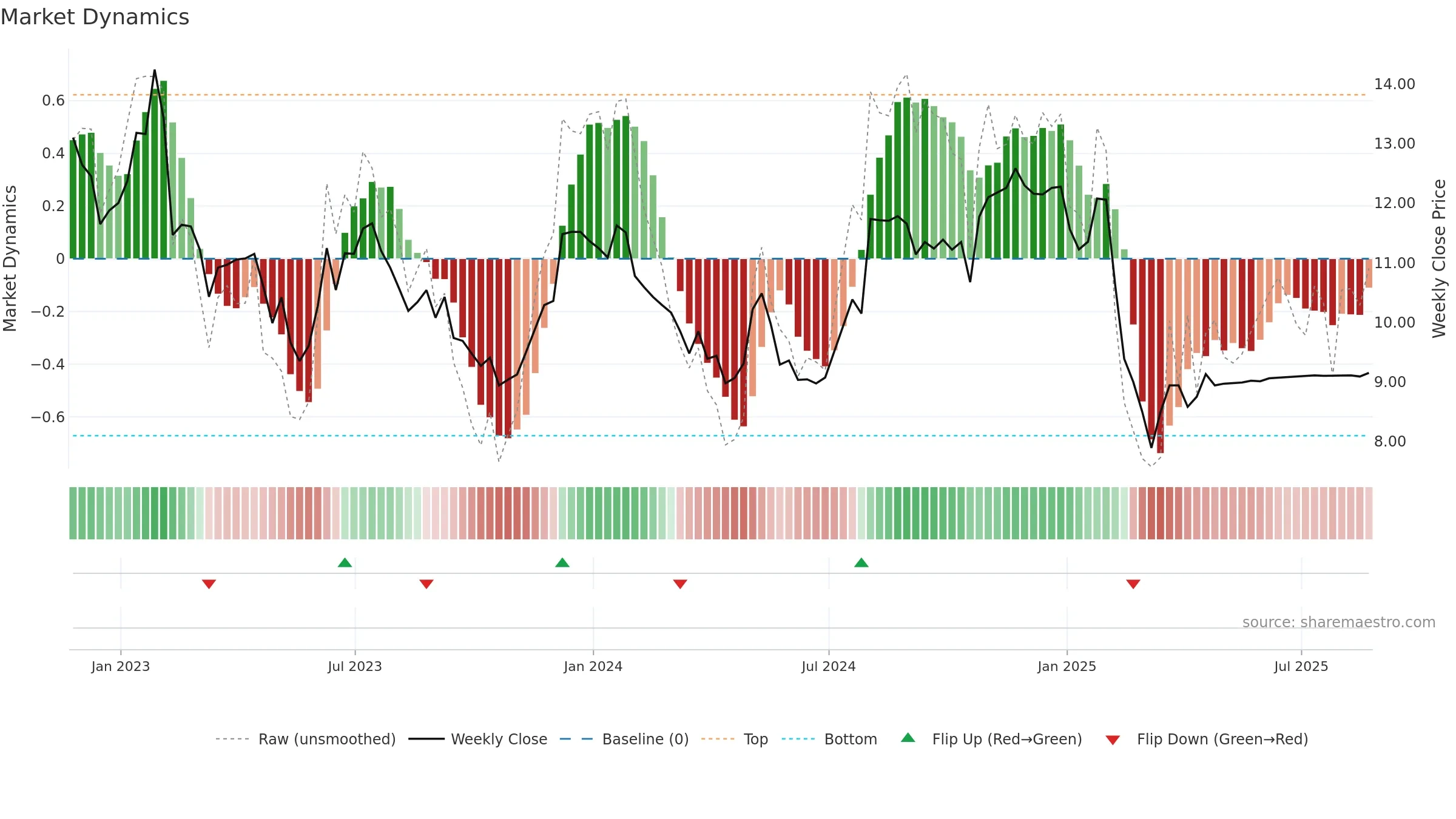Click the Jul 2025 axis label
This screenshot has height=819, width=1456.
coord(1301,666)
